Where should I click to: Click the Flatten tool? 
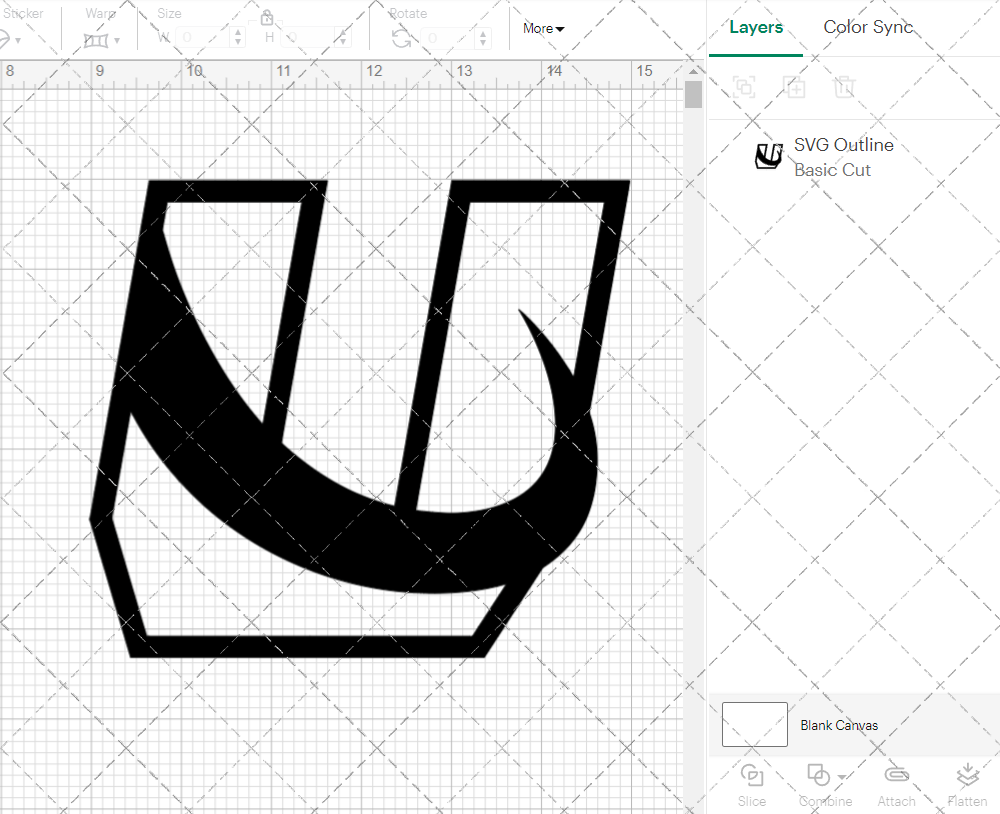967,785
